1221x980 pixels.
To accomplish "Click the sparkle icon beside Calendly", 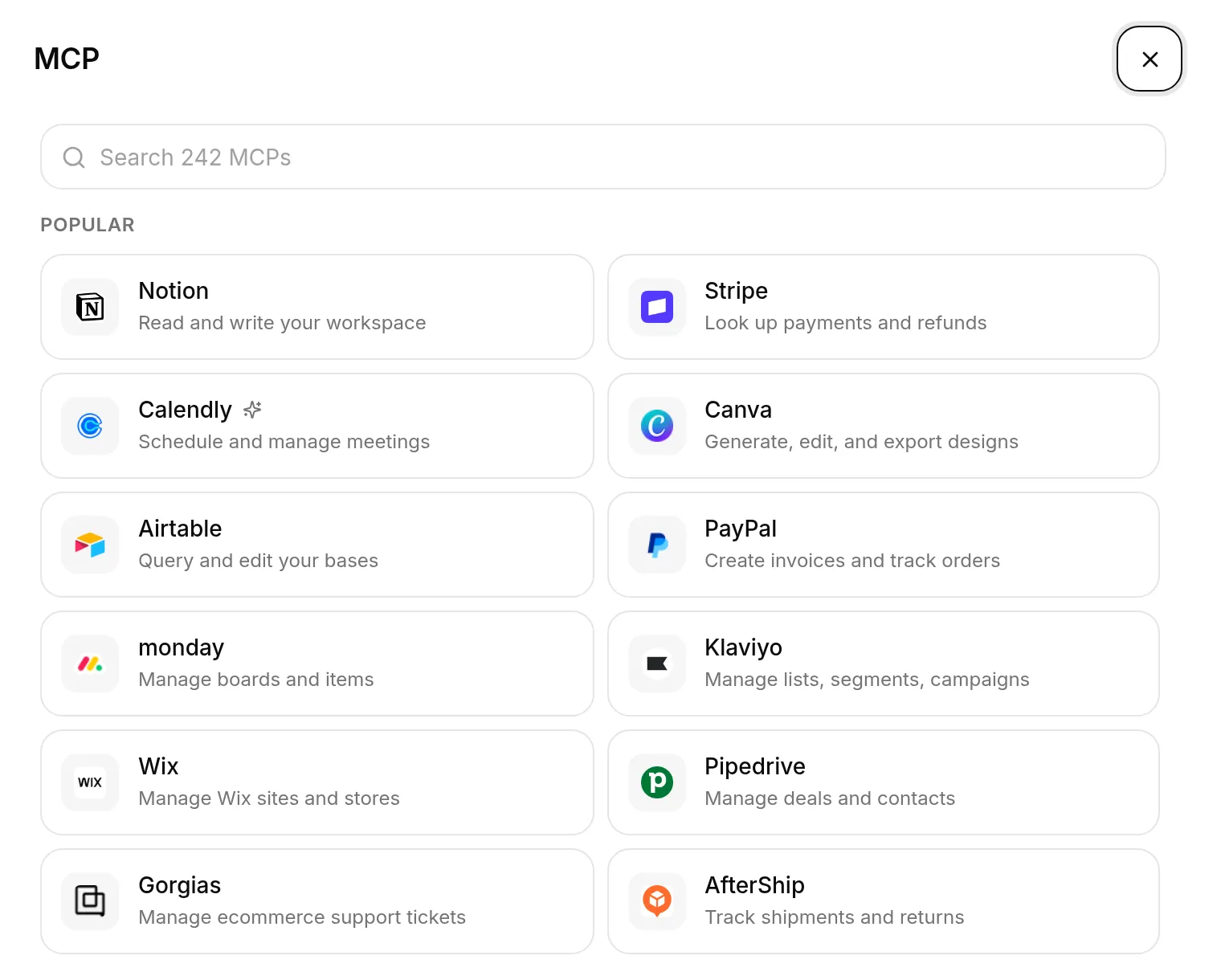I will coord(252,410).
